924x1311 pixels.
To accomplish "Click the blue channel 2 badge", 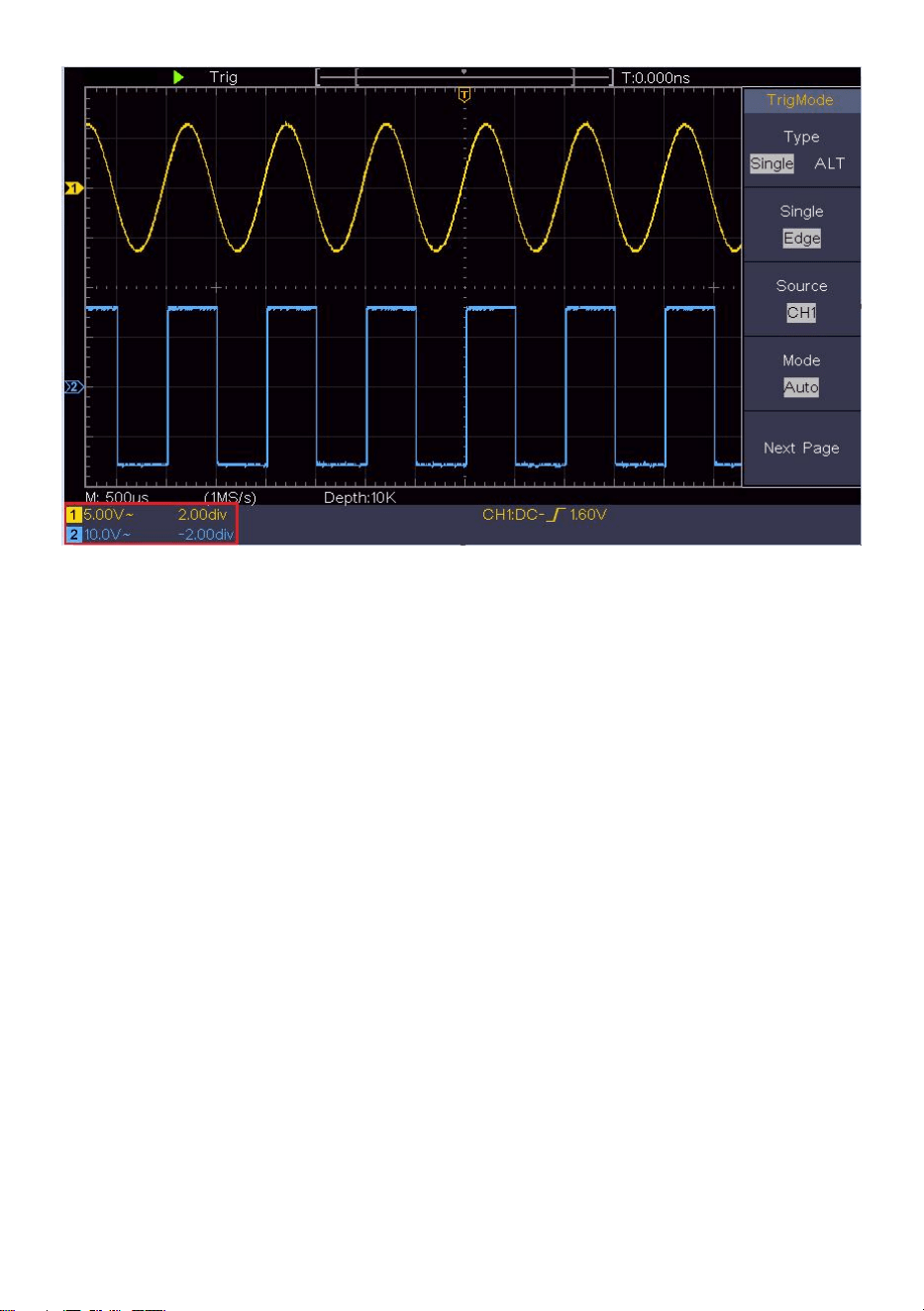I will 73,535.
